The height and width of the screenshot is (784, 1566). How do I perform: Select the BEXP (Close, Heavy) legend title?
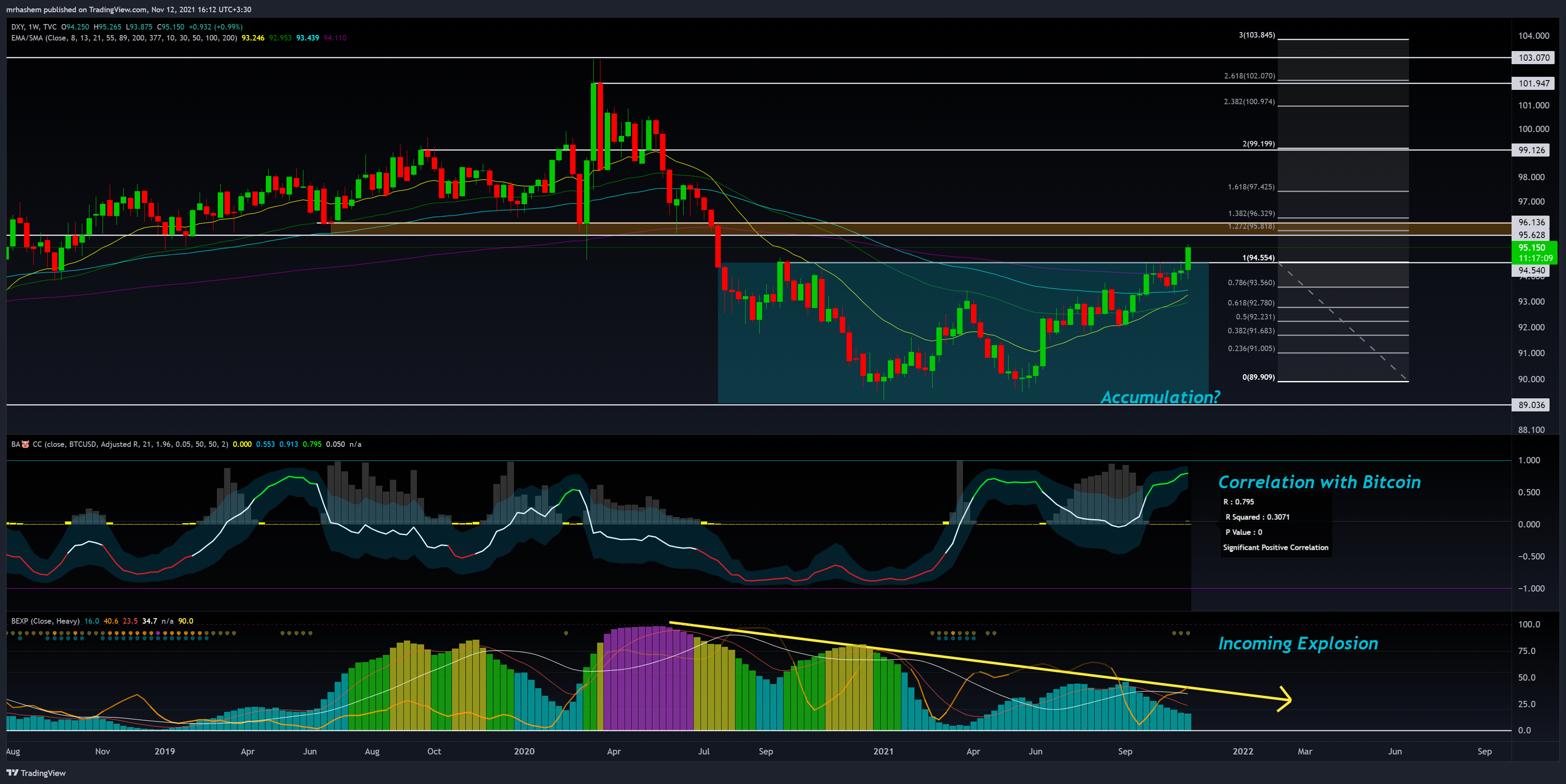(46, 621)
